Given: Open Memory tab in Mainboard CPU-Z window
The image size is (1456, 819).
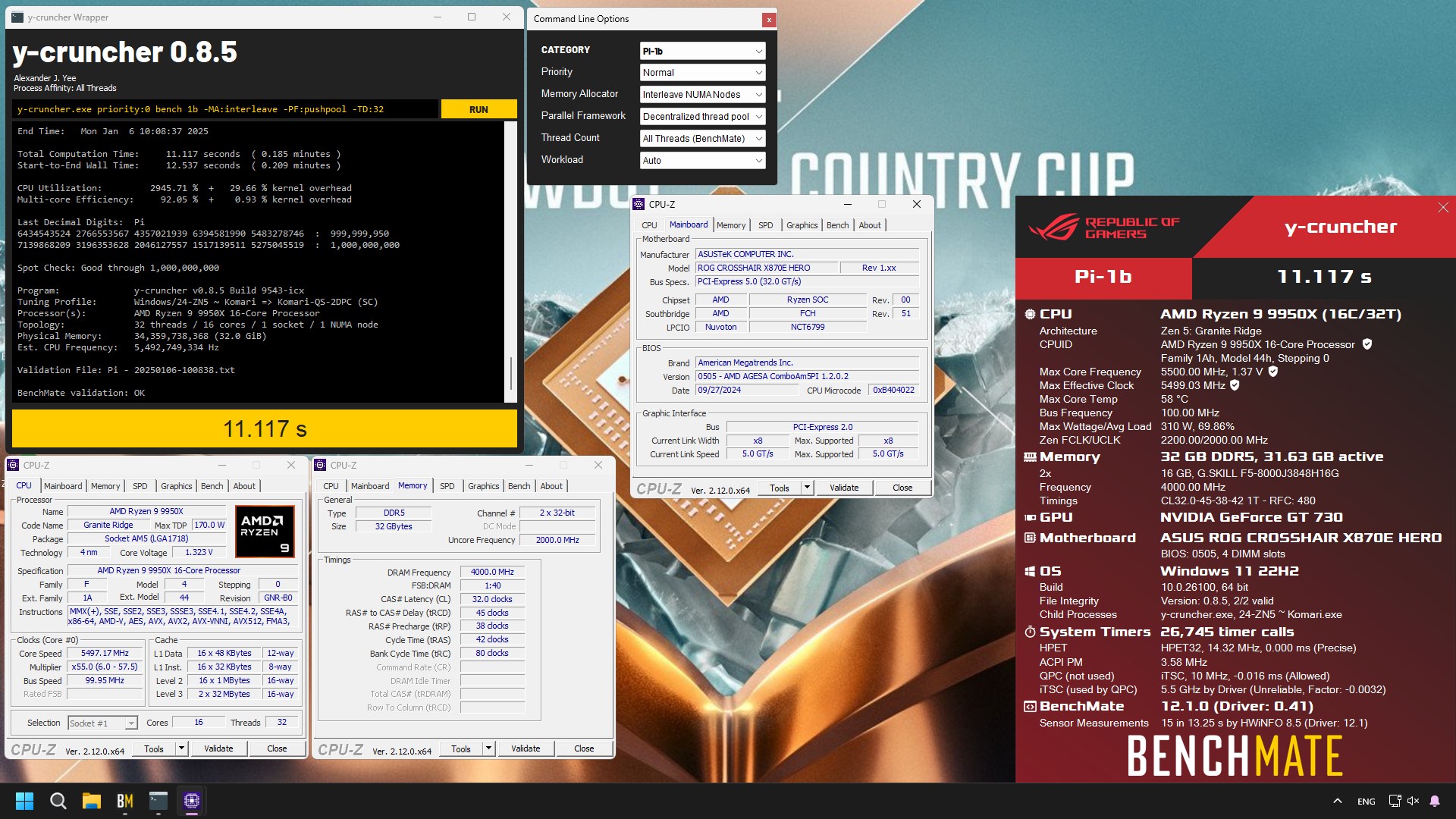Looking at the screenshot, I should (x=731, y=225).
